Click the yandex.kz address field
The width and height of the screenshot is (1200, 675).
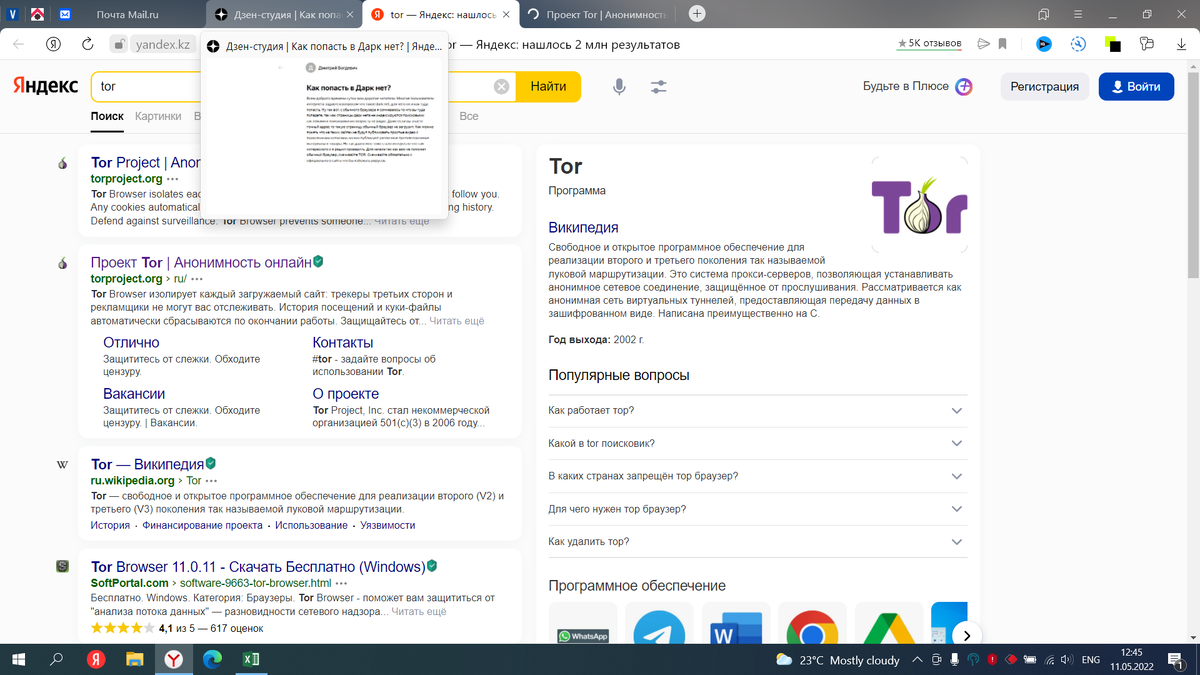pos(163,44)
